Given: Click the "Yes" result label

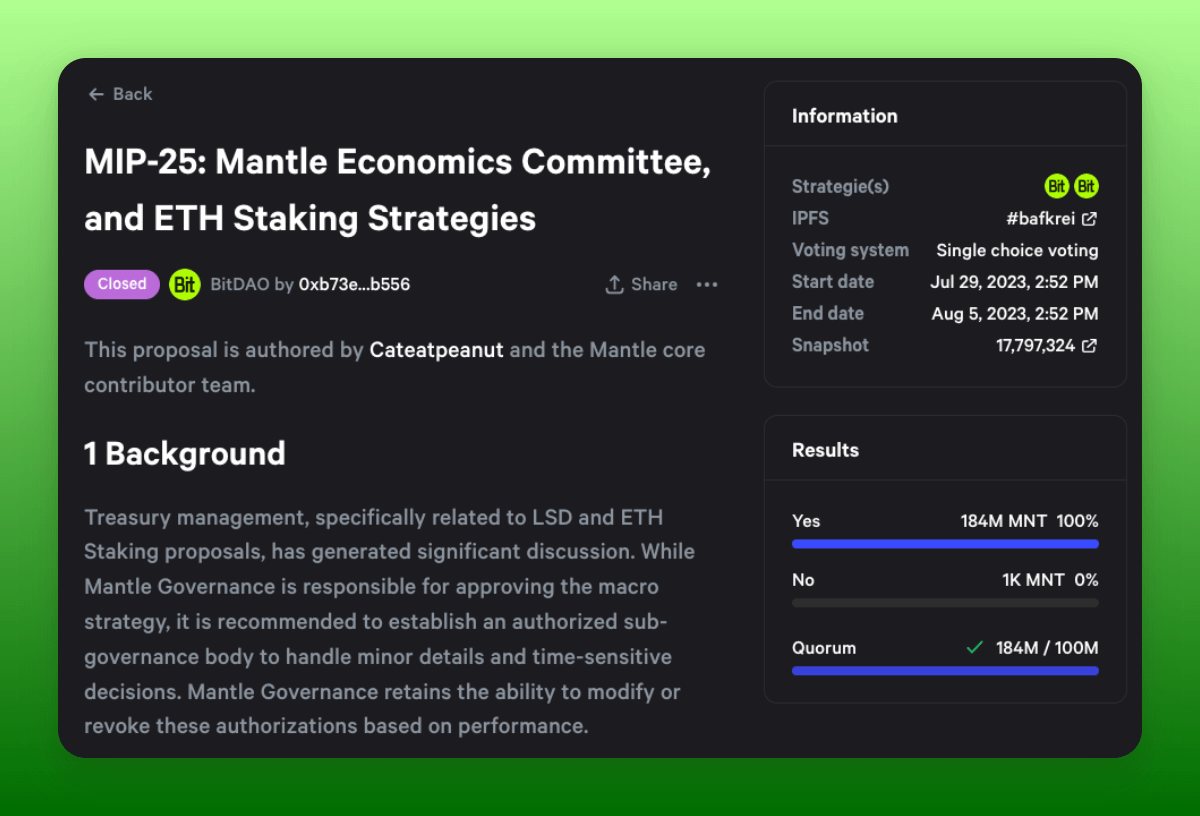Looking at the screenshot, I should (x=806, y=521).
